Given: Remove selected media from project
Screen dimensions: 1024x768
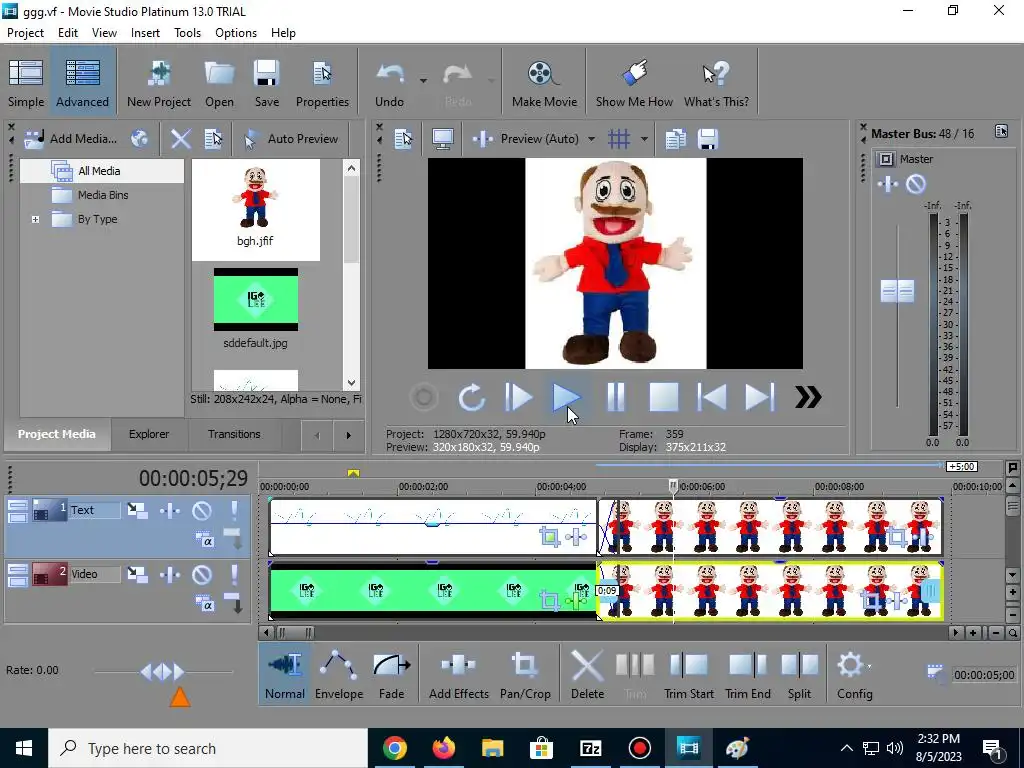Looking at the screenshot, I should 181,138.
